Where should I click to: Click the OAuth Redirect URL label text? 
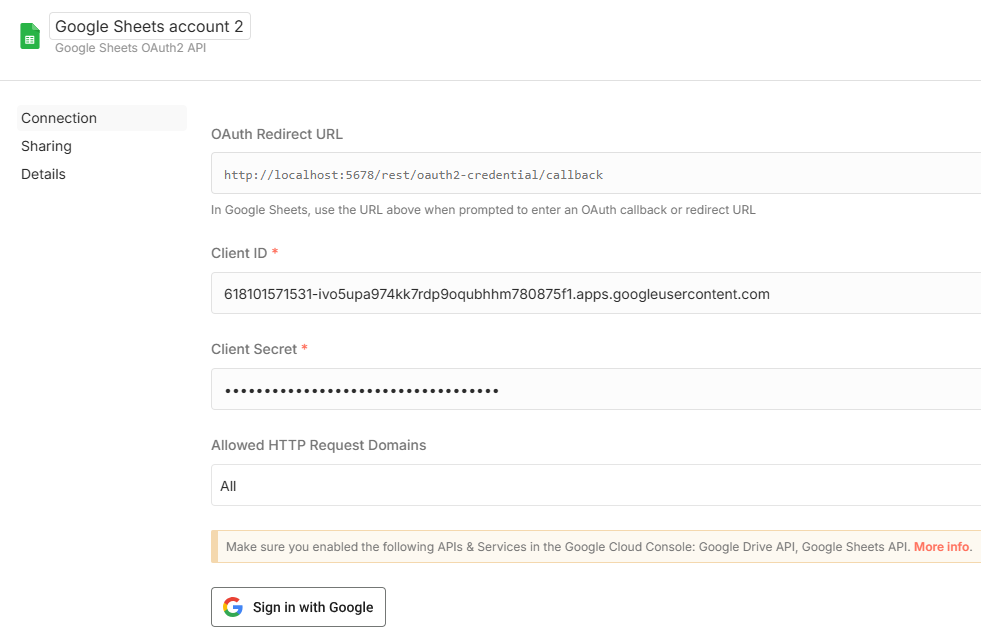click(x=277, y=134)
